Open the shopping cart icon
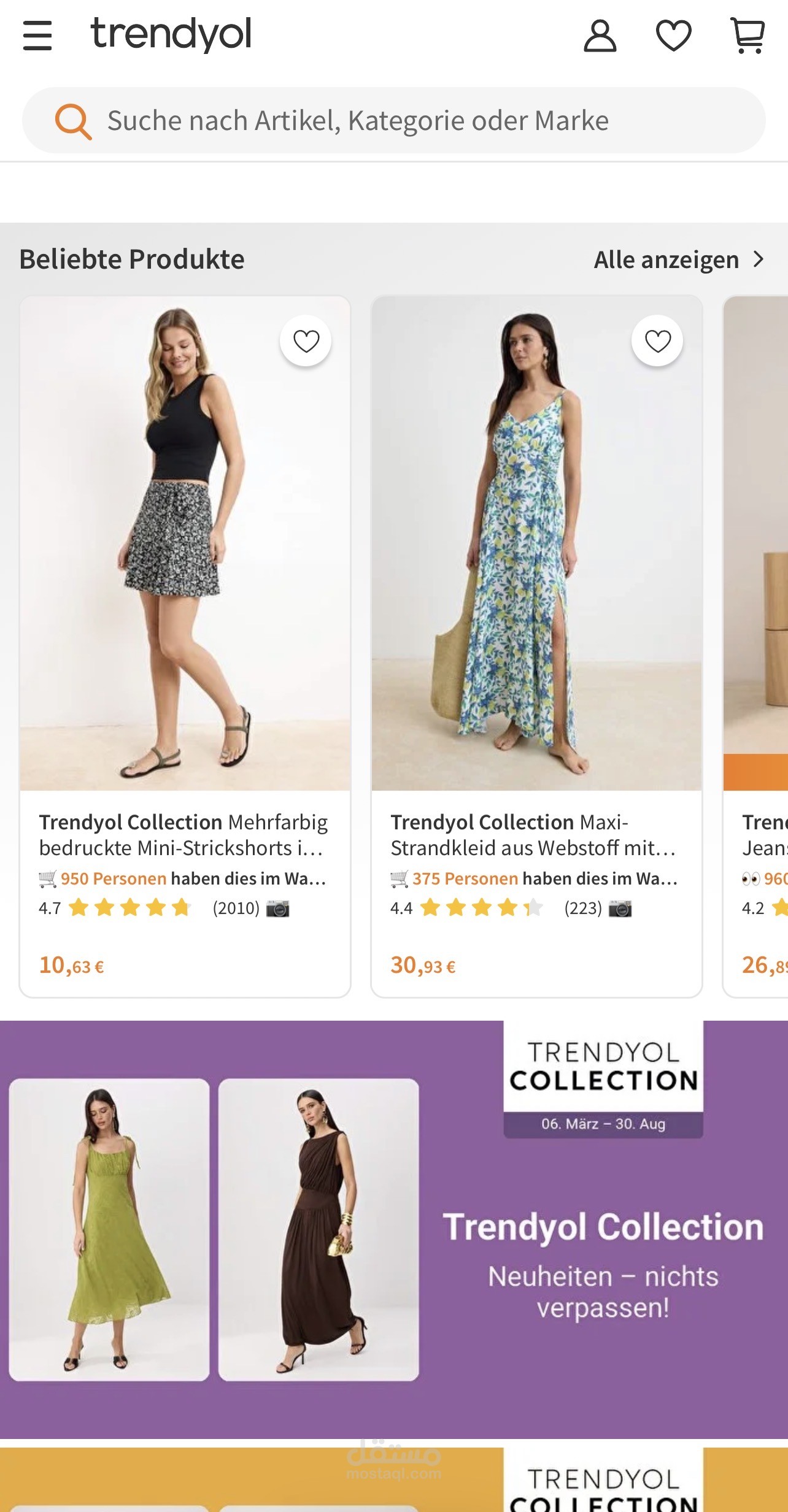Screen dimensions: 788x1512 coord(747,36)
